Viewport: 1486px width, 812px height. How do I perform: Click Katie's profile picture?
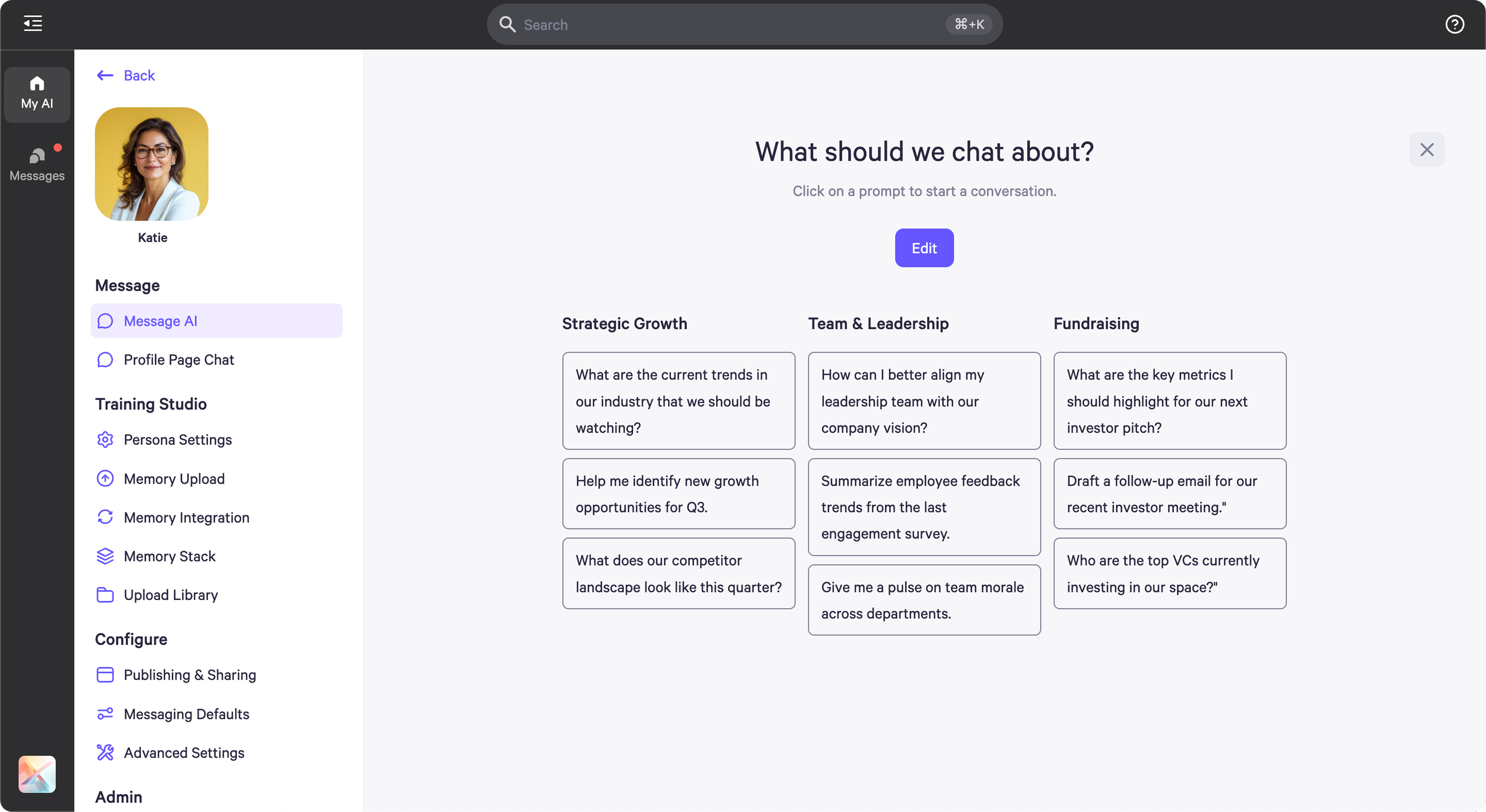pos(151,164)
